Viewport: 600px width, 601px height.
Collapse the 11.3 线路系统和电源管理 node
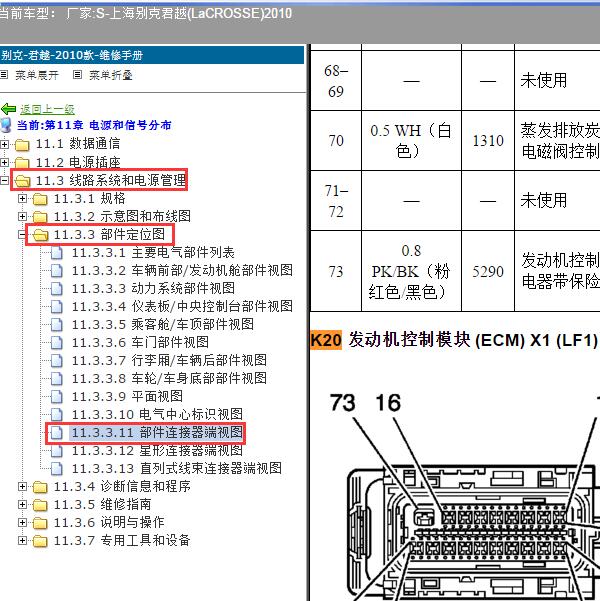click(x=4, y=180)
